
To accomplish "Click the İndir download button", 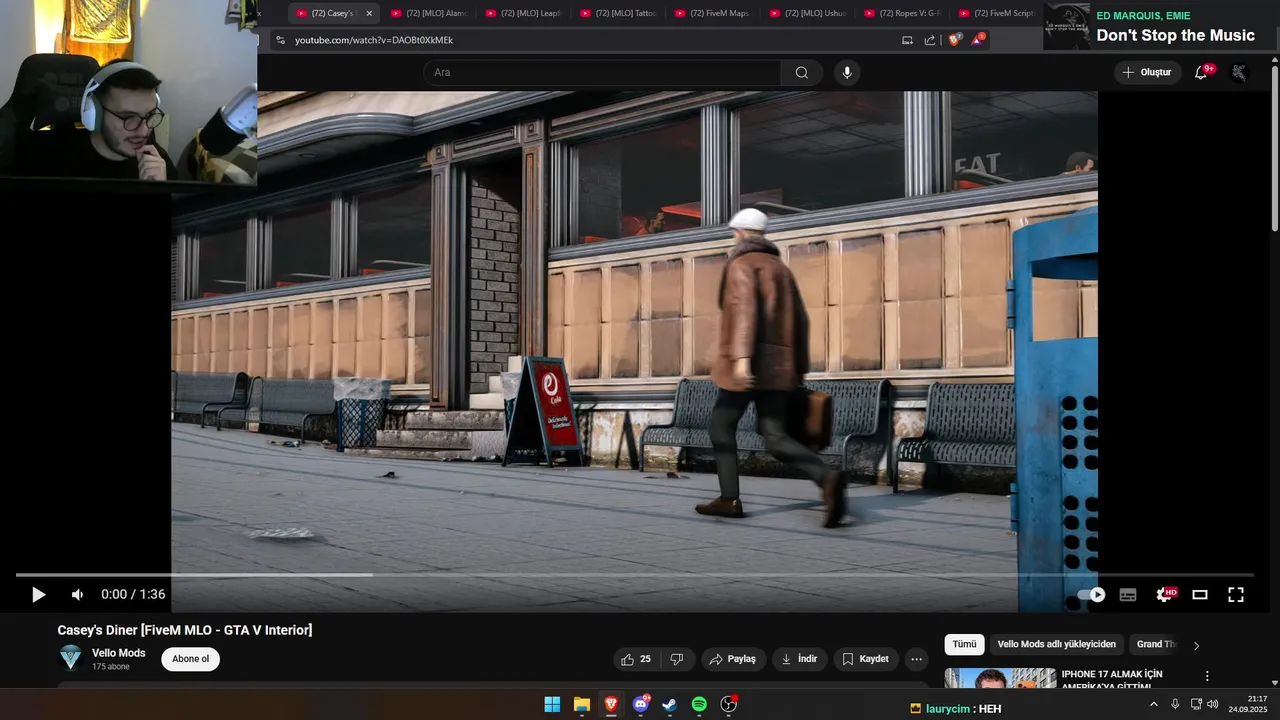I will pos(799,659).
